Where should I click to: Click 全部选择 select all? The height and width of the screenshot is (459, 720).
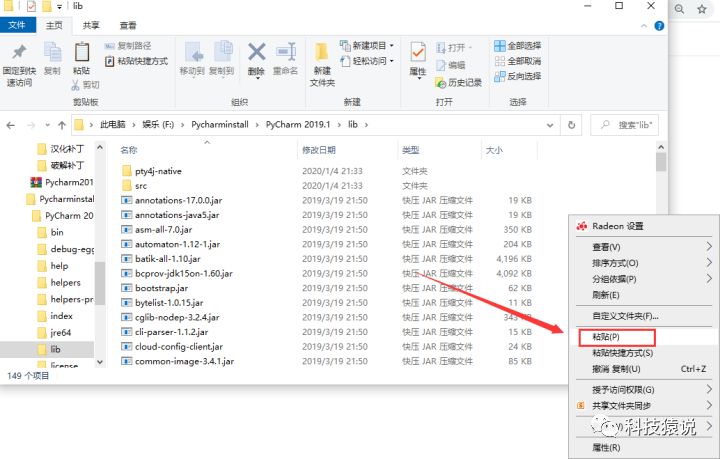pos(518,45)
